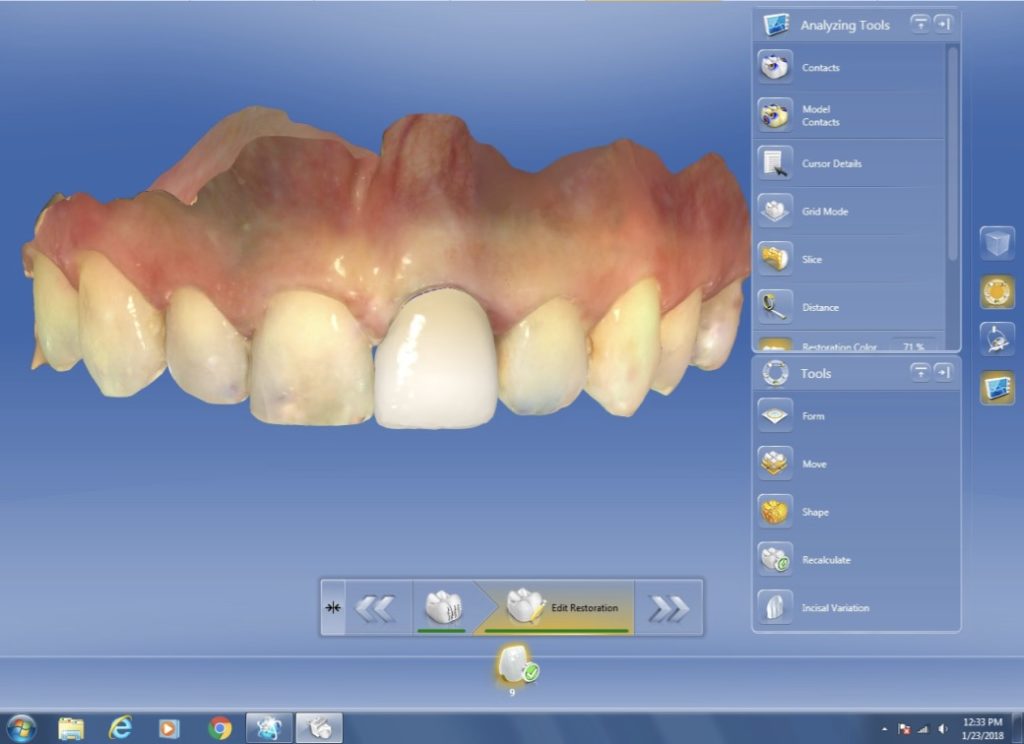1024x744 pixels.
Task: Adjust the Restoration Color percentage value
Action: pos(911,346)
